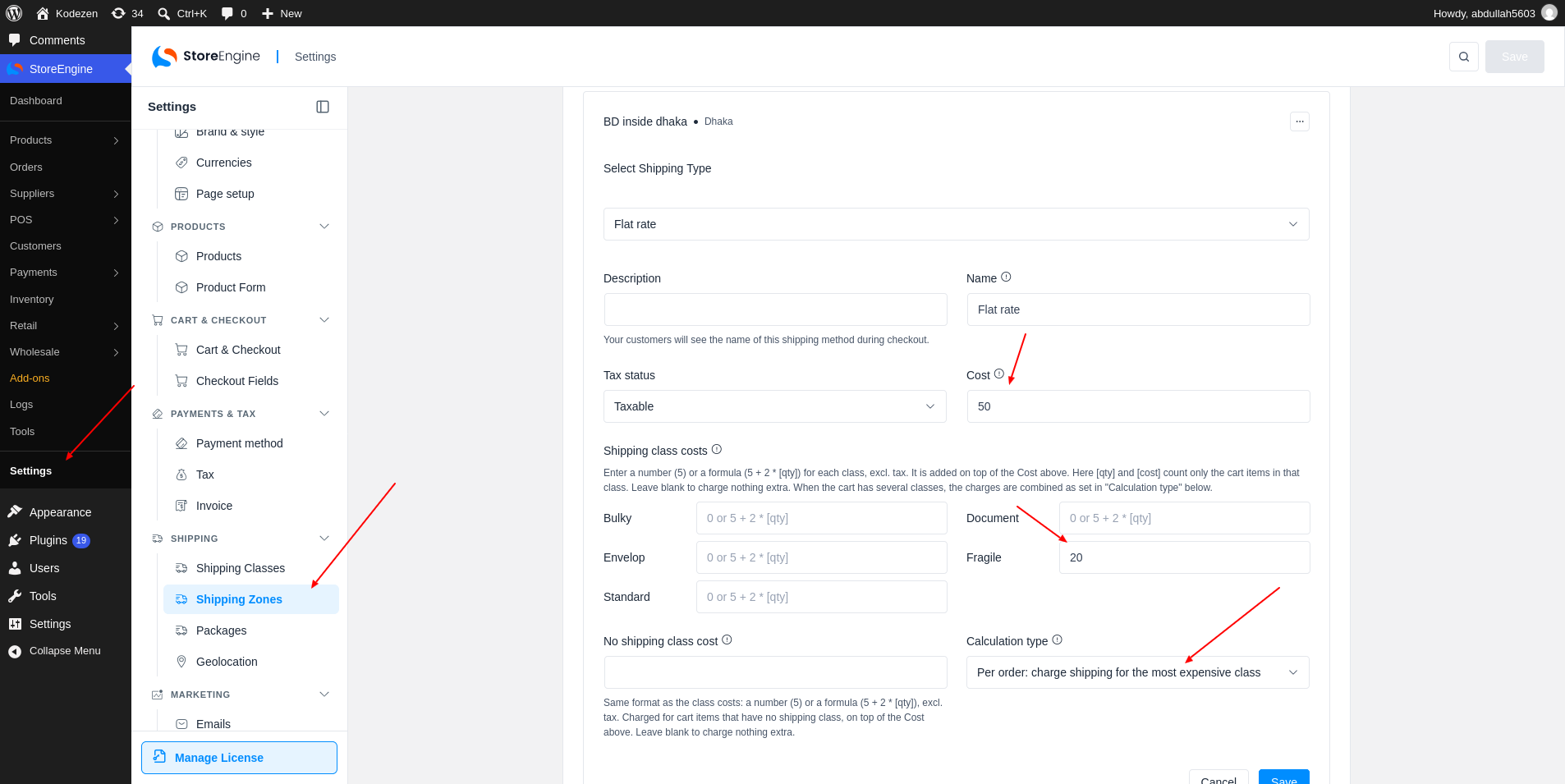
Task: Click the Cancel button
Action: pyautogui.click(x=1218, y=777)
